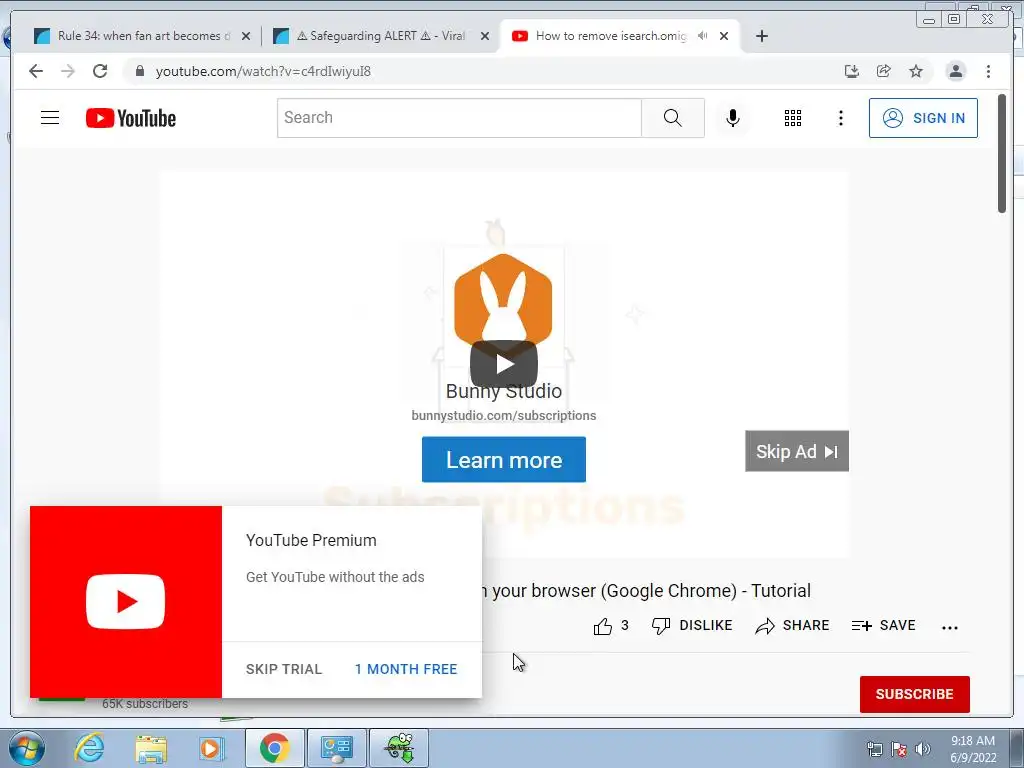Mute the tab via audio speaker icon
Image resolution: width=1024 pixels, height=768 pixels.
[x=703, y=36]
